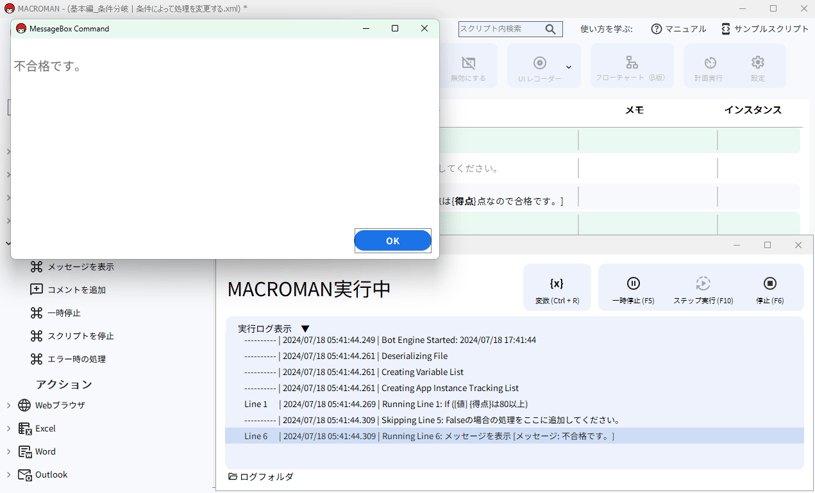This screenshot has width=815, height=493.
Task: Click the Excel icon
Action: [x=24, y=429]
